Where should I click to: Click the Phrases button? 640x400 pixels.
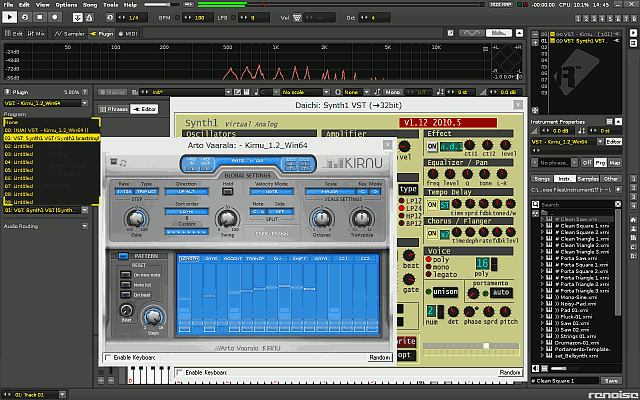click(113, 109)
